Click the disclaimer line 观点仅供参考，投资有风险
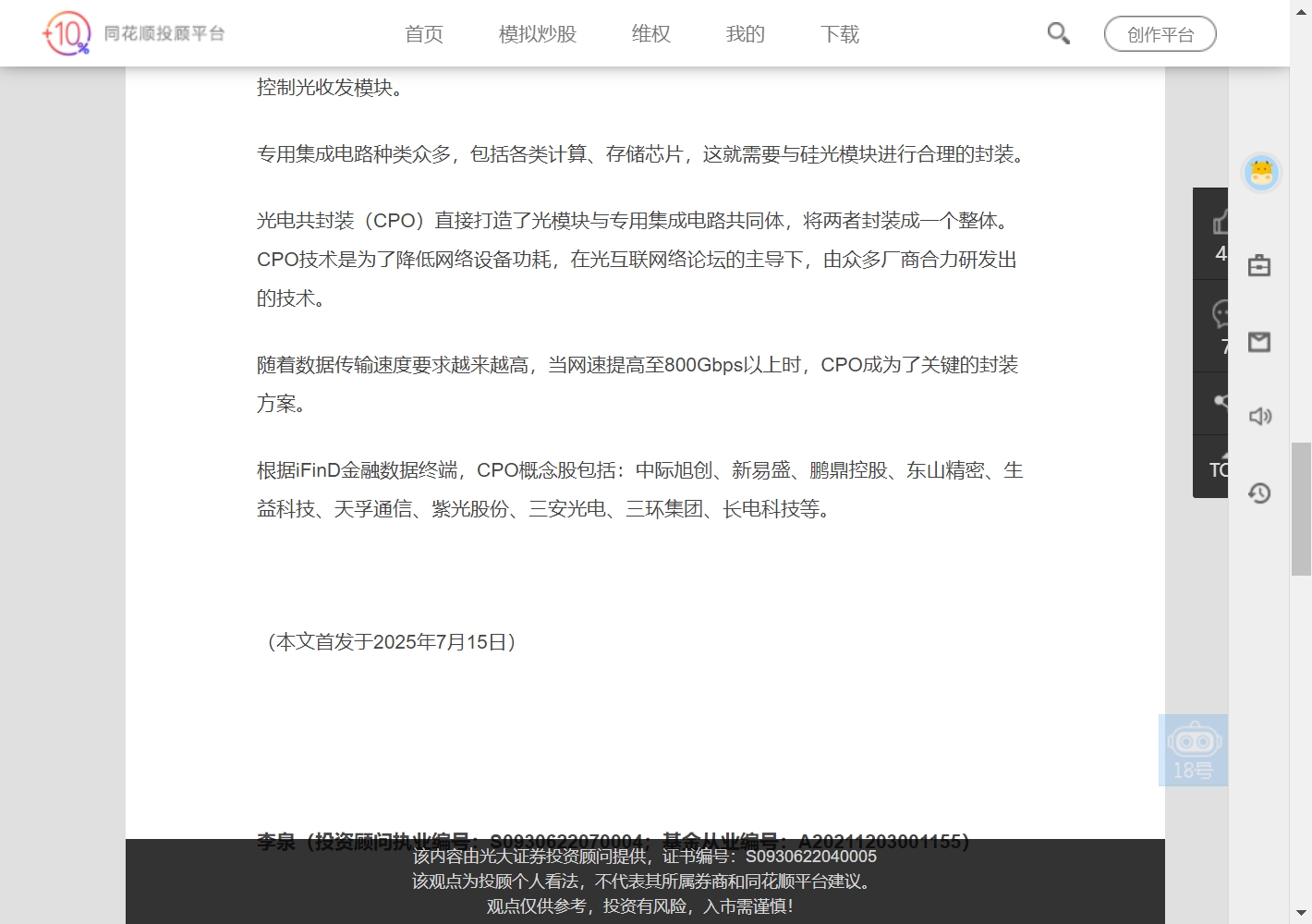This screenshot has width=1312, height=924. [640, 906]
